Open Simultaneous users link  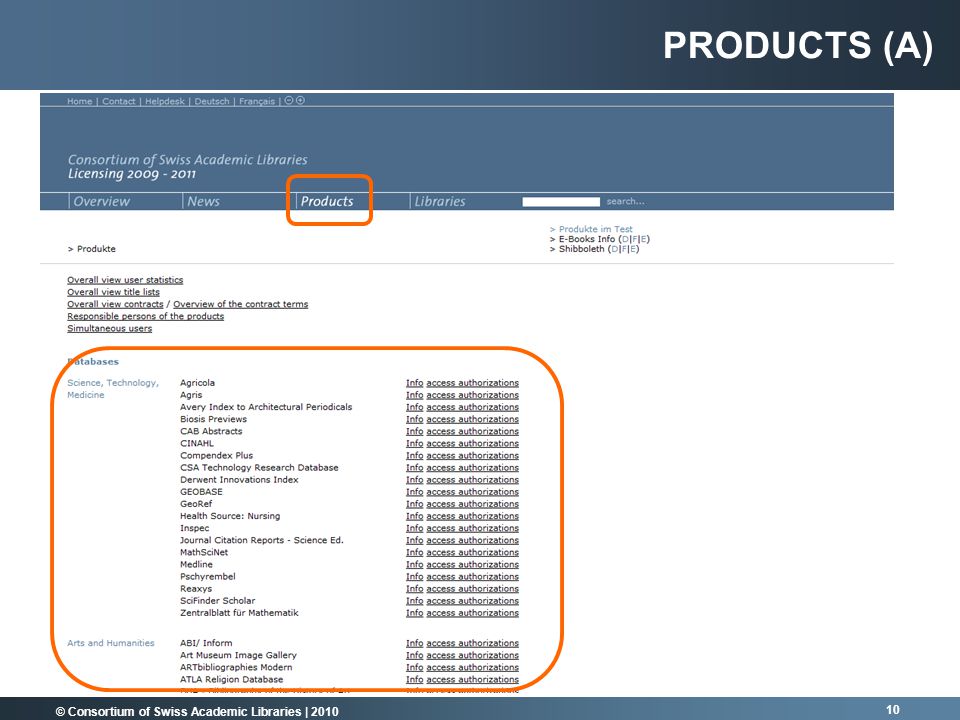(x=110, y=329)
